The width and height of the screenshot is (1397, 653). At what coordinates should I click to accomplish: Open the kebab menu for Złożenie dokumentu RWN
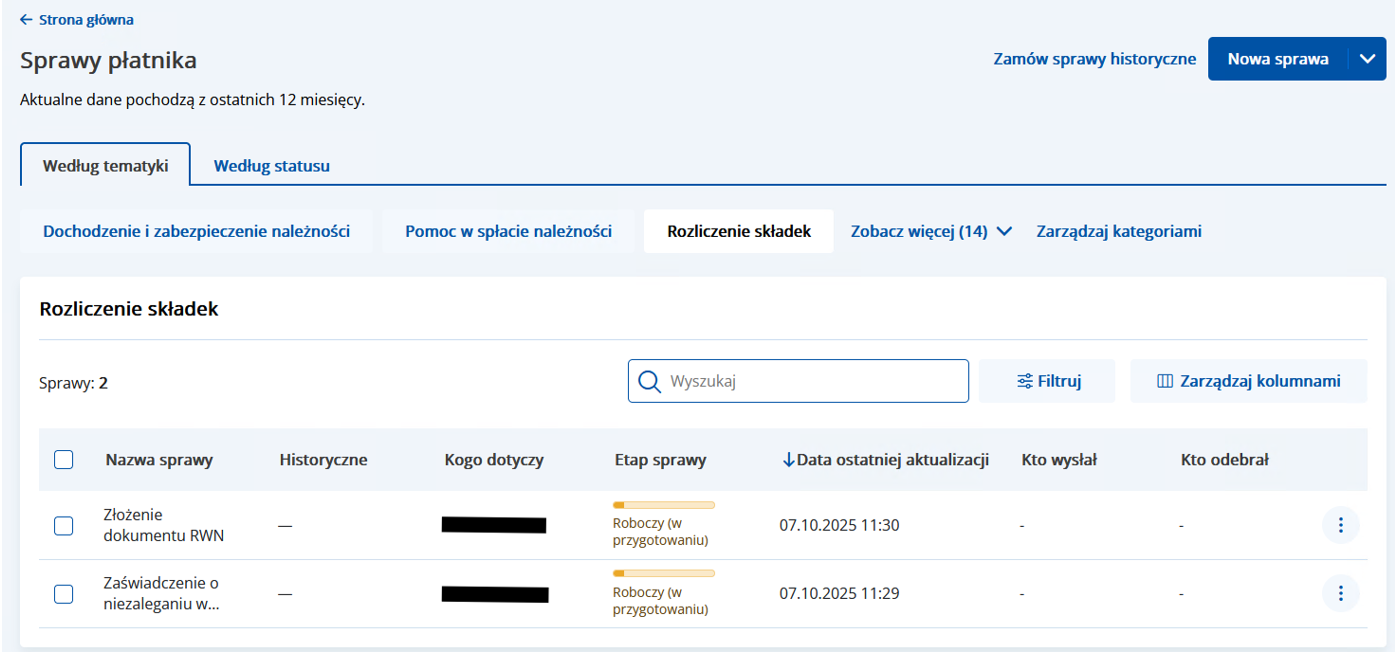[x=1341, y=524]
